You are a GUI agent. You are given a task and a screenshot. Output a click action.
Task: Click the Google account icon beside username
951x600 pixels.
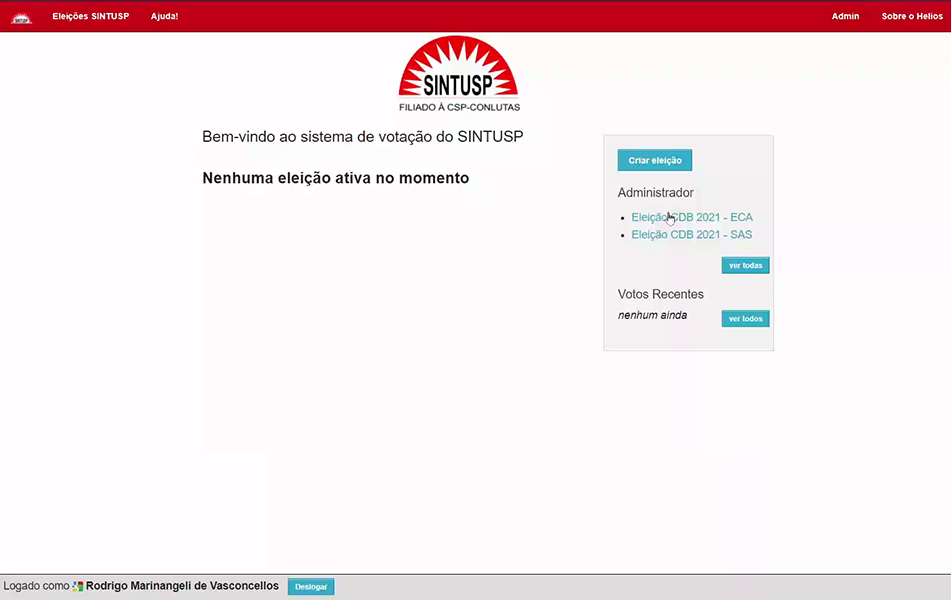coord(78,587)
